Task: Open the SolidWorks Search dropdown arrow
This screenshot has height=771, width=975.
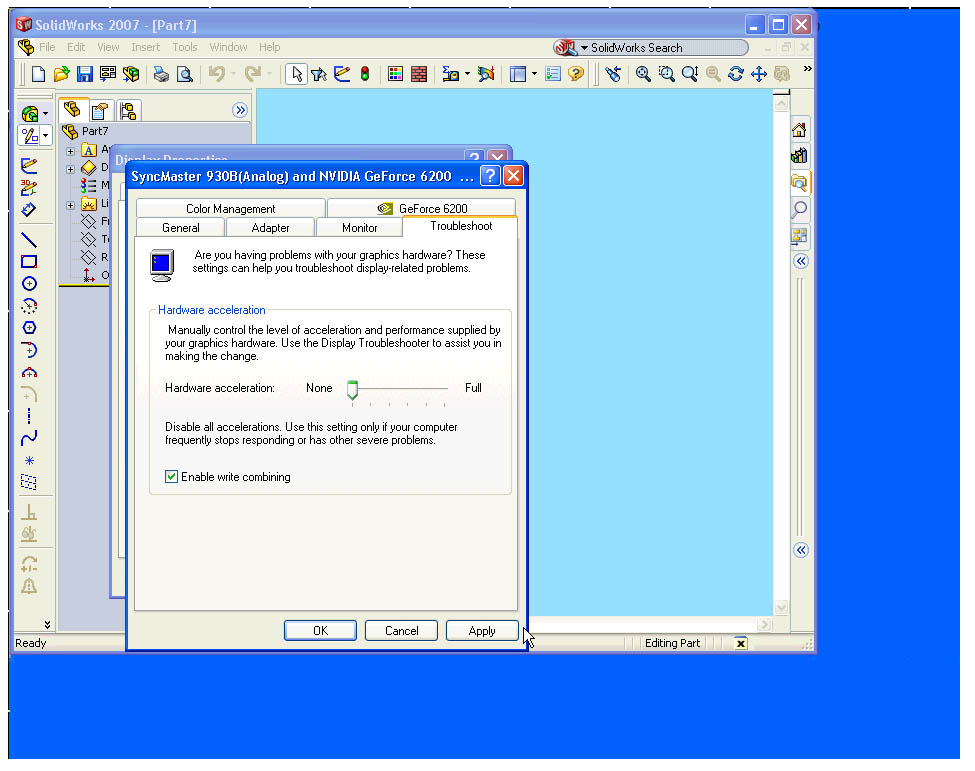Action: click(584, 48)
